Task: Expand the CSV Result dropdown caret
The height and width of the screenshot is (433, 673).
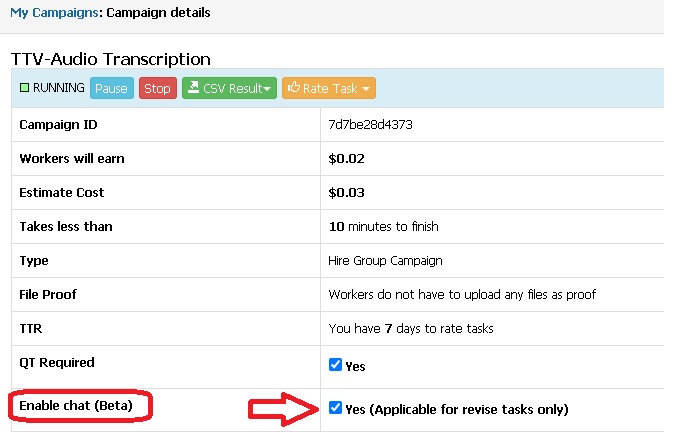Action: [x=267, y=89]
